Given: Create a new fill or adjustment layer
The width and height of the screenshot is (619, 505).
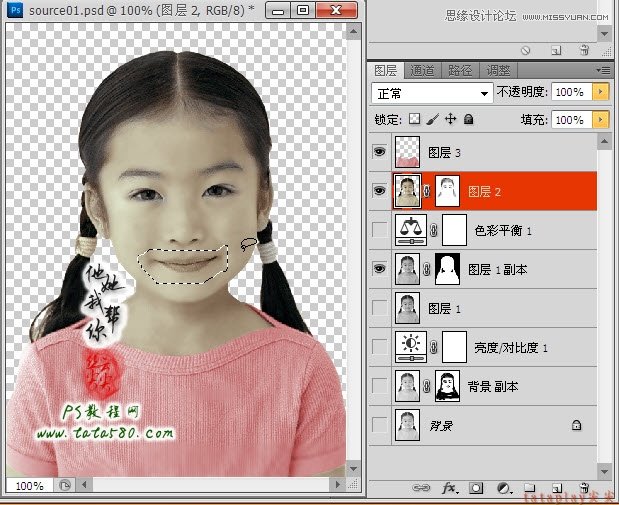Looking at the screenshot, I should [504, 488].
